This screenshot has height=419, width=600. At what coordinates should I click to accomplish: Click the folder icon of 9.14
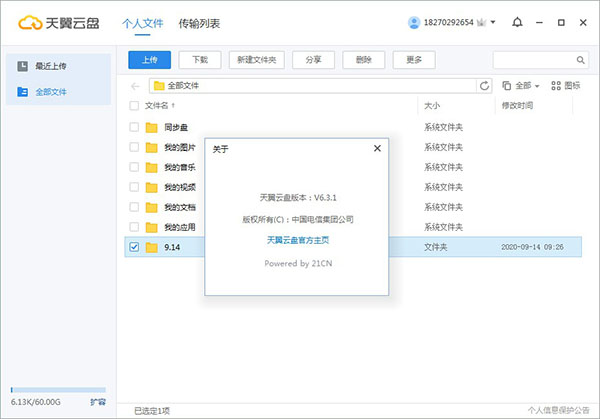coord(152,247)
